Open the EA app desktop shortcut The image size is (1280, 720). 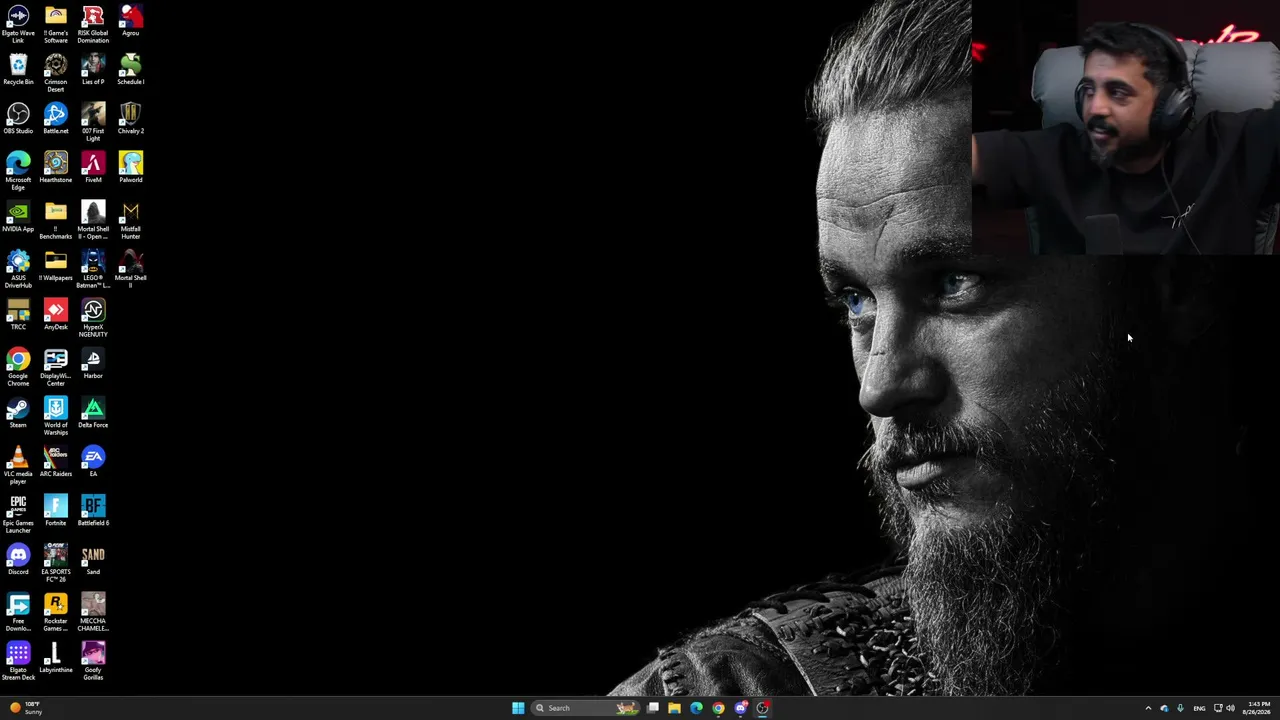pos(93,462)
